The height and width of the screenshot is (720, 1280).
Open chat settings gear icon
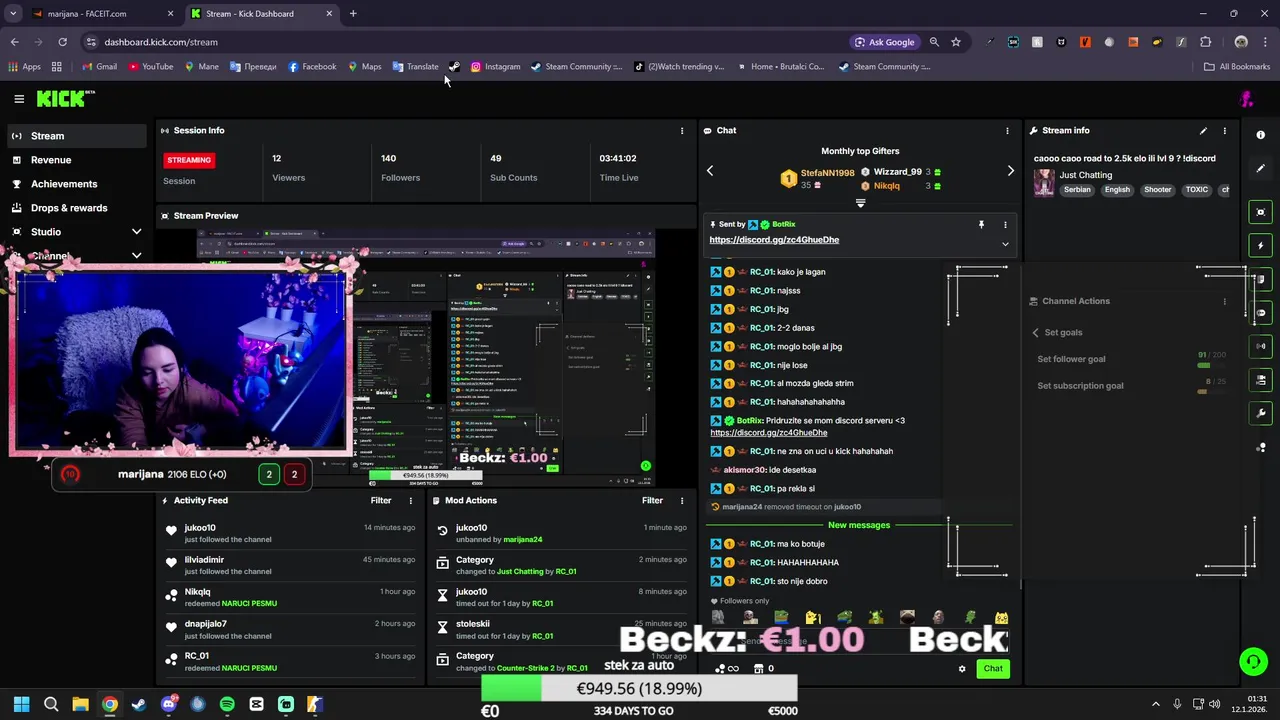click(x=962, y=669)
